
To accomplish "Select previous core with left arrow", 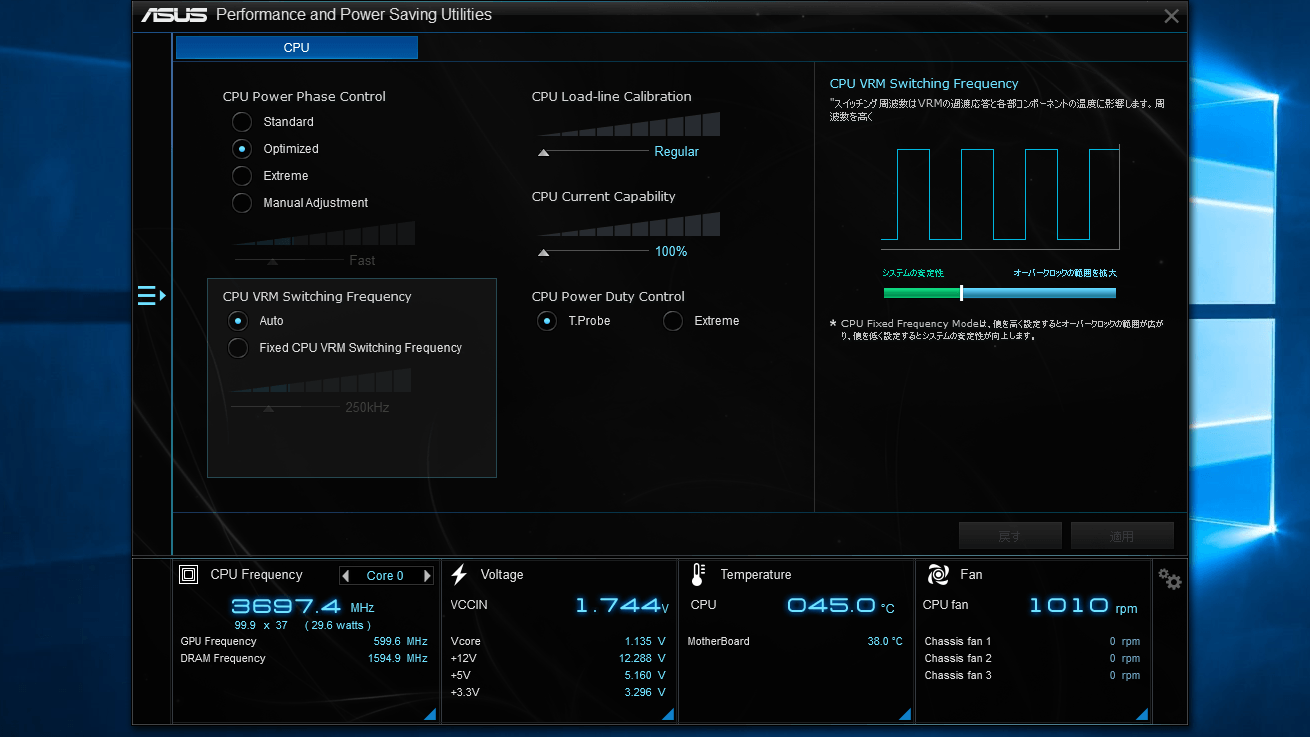I will click(346, 576).
